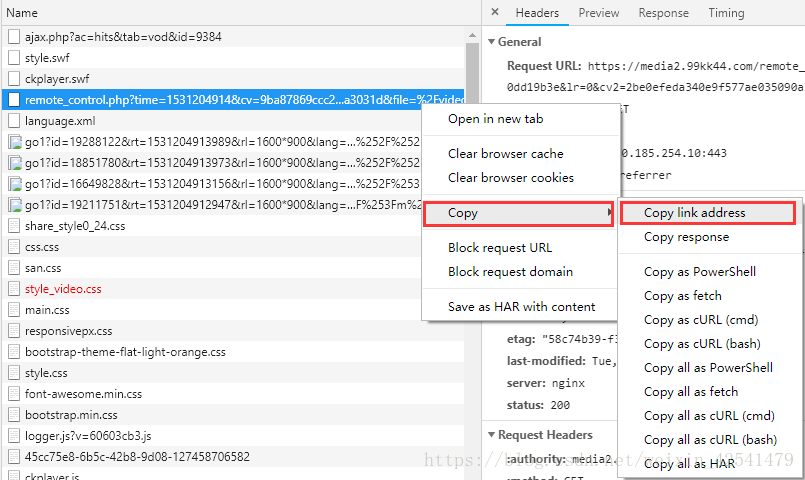Click stylesheet icon beside main.css

(14, 310)
